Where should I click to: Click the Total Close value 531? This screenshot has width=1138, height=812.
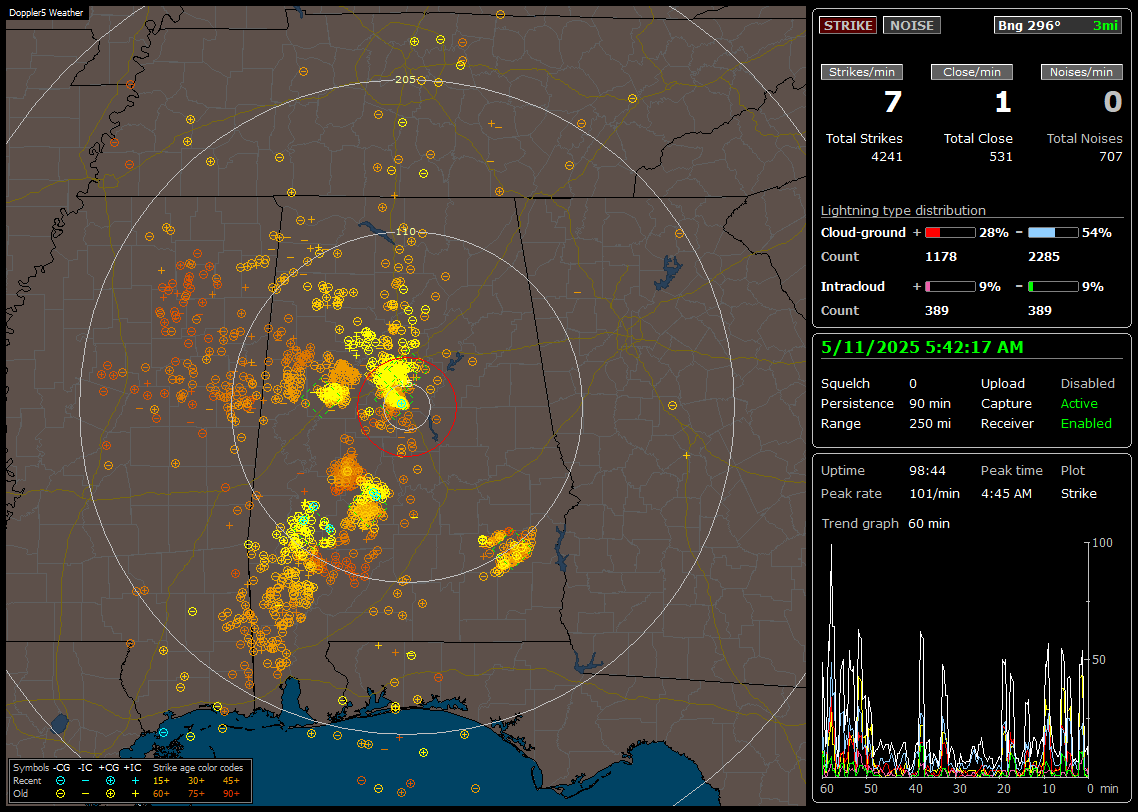coord(1001,157)
